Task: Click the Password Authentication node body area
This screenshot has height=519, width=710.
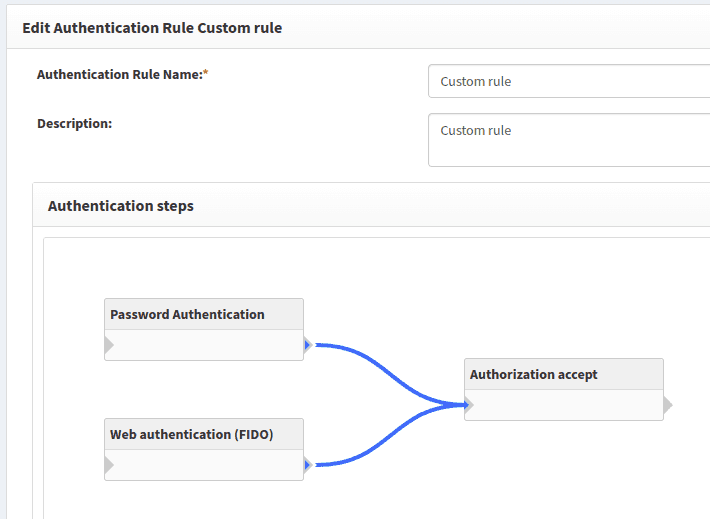Action: [204, 345]
